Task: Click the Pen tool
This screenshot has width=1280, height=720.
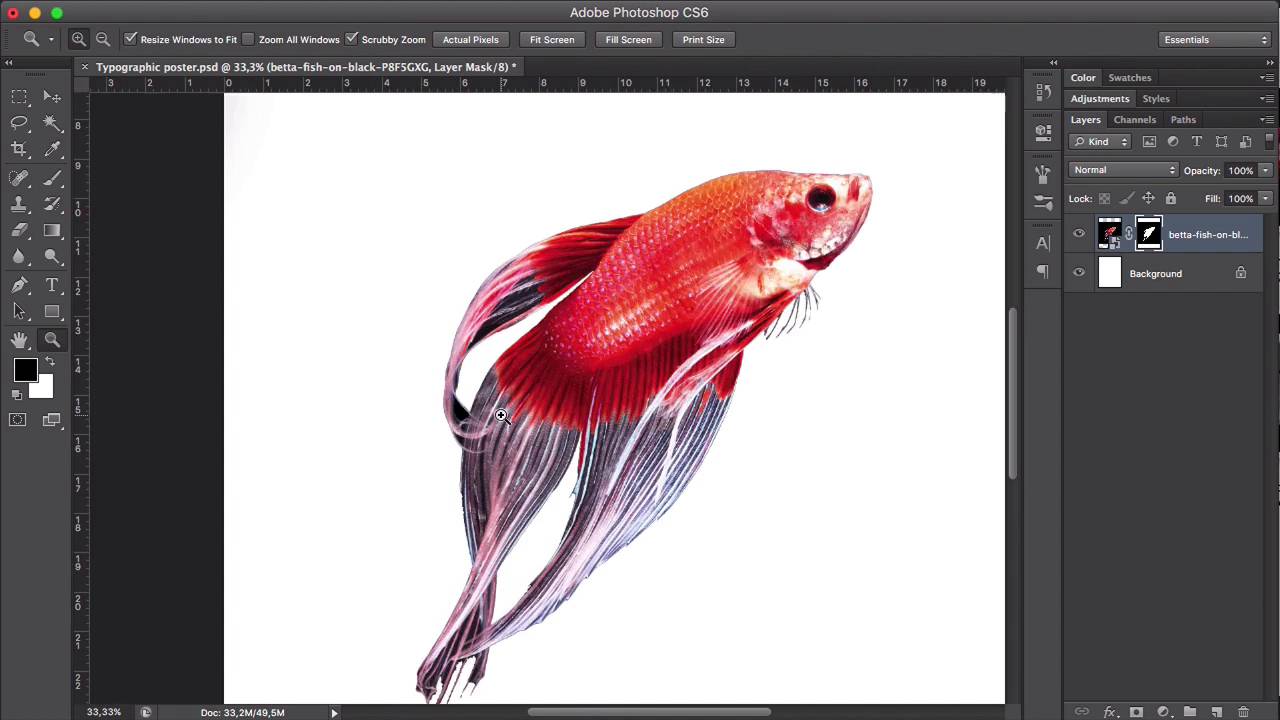Action: coord(19,285)
